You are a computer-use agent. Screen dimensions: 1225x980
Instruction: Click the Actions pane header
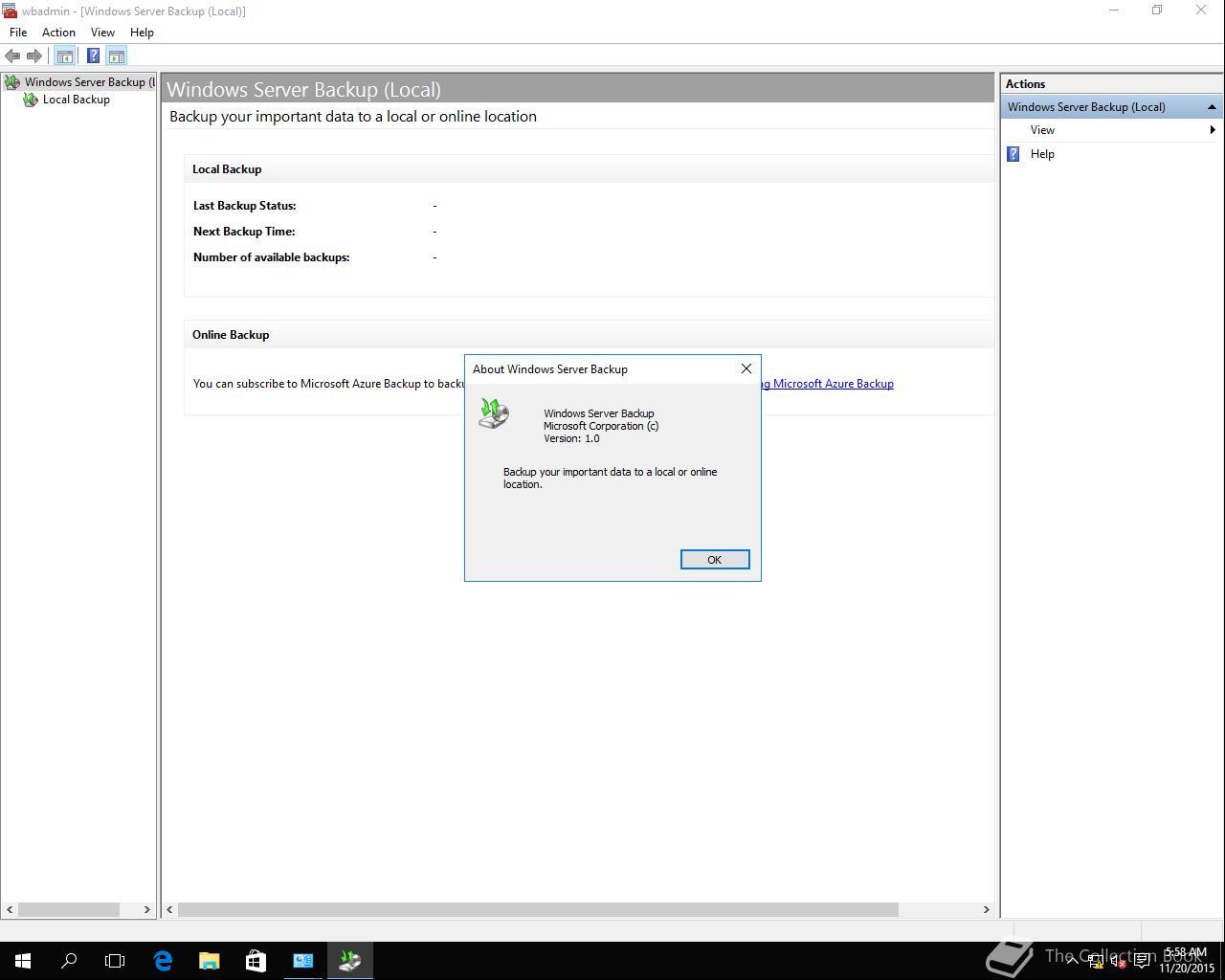[1110, 84]
